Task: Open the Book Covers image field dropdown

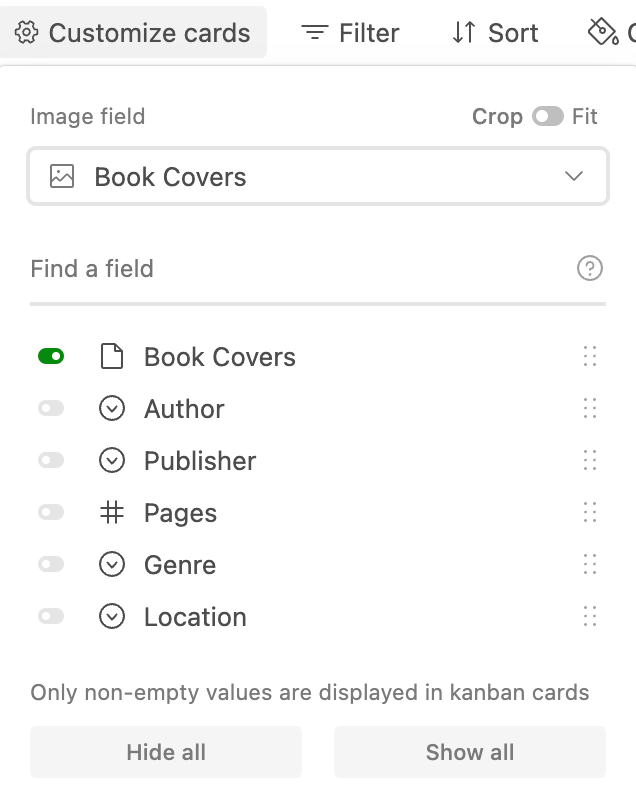Action: pyautogui.click(x=318, y=177)
